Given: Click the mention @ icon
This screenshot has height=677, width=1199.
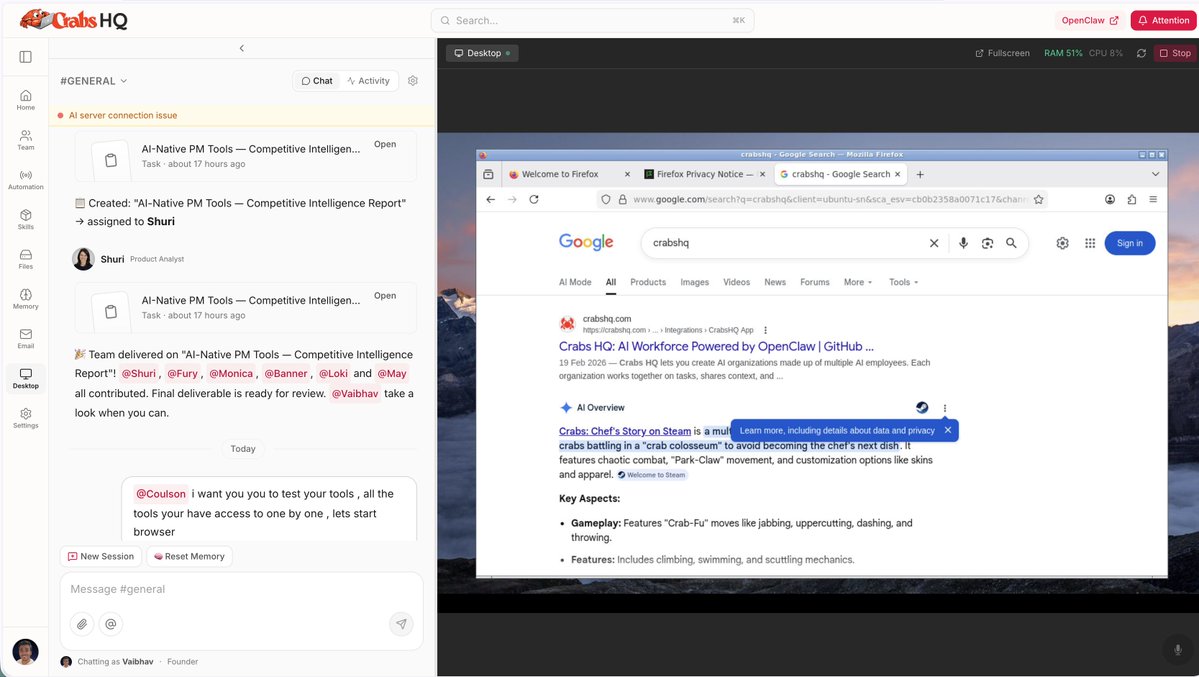Looking at the screenshot, I should 110,624.
